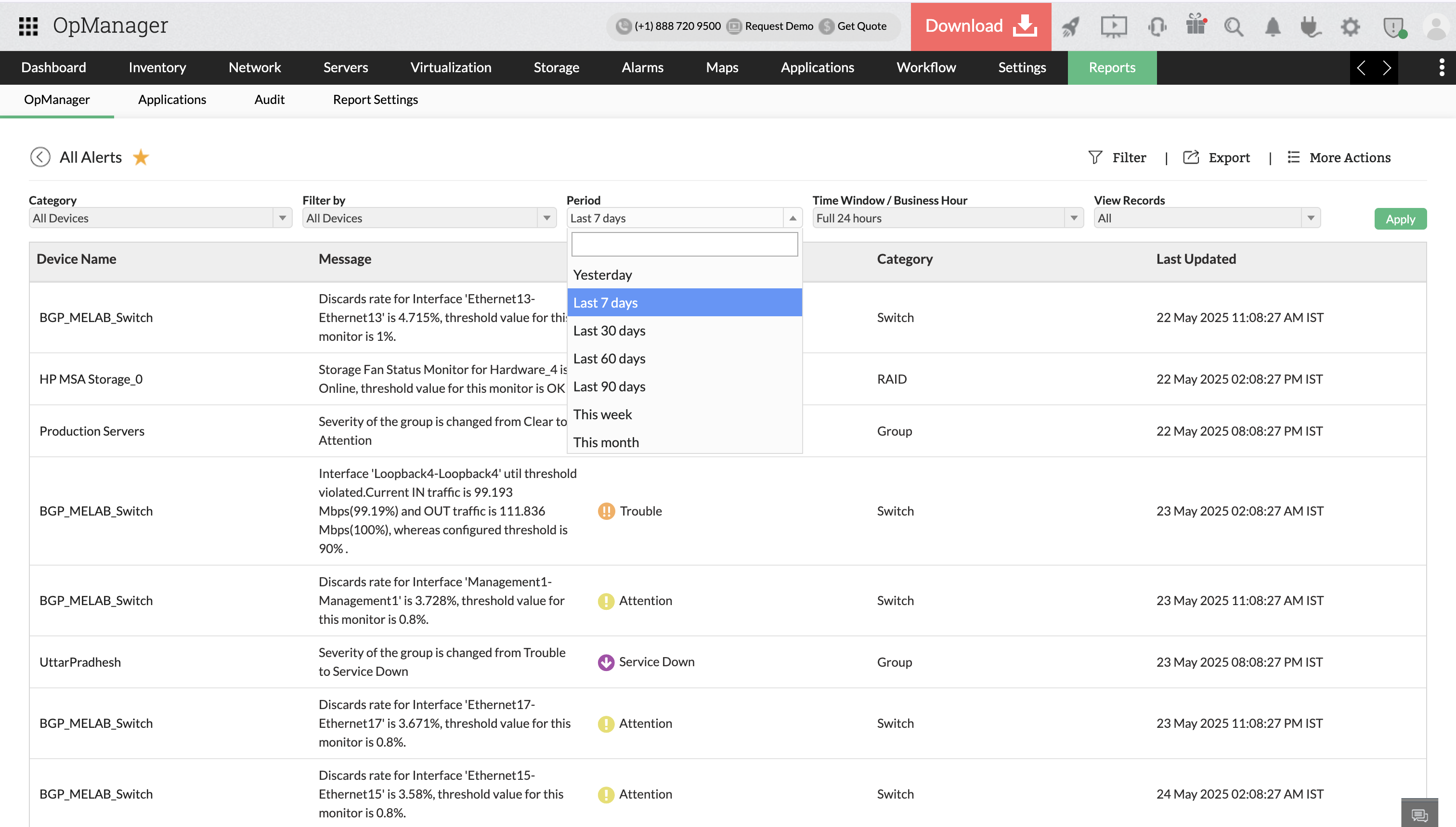Click the rocket quick-start icon
This screenshot has width=1456, height=827.
1070,26
